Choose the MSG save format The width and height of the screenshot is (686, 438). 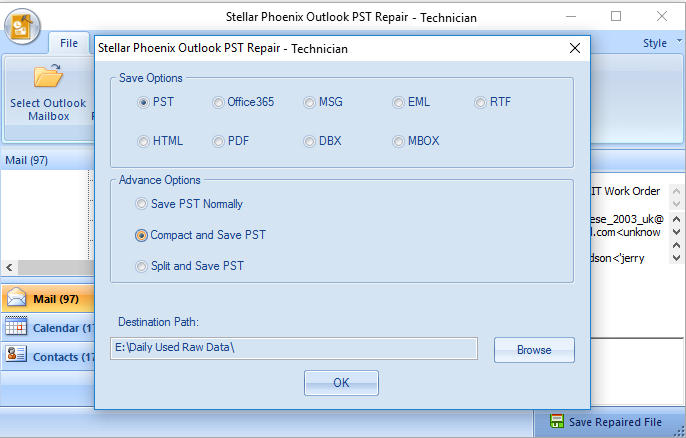coord(323,102)
